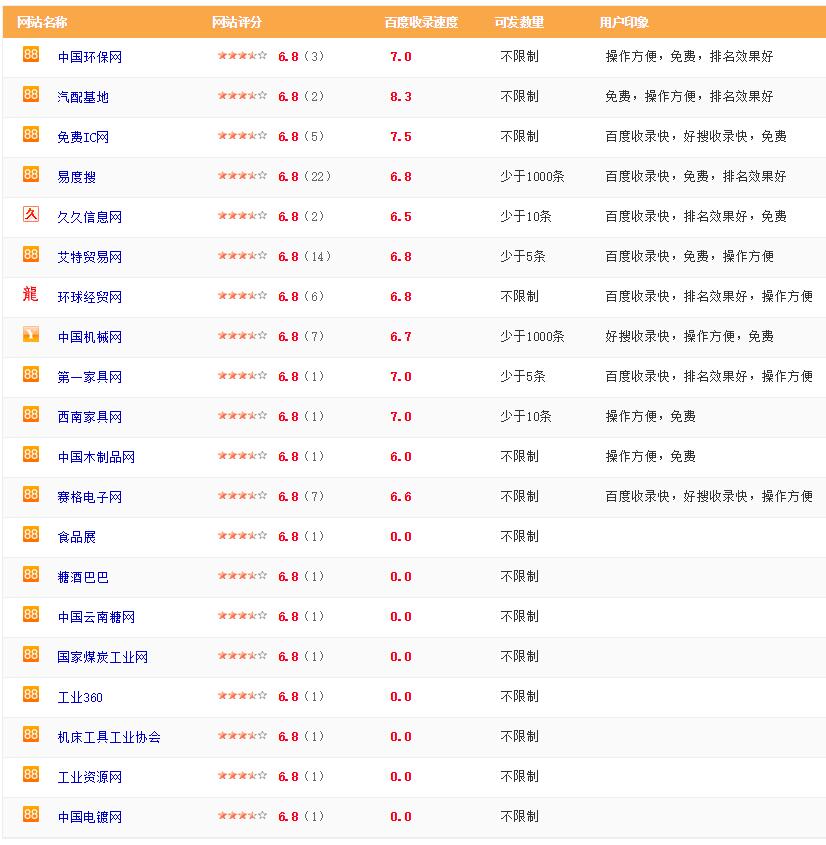Visit the 西南家具网 link

(x=89, y=417)
